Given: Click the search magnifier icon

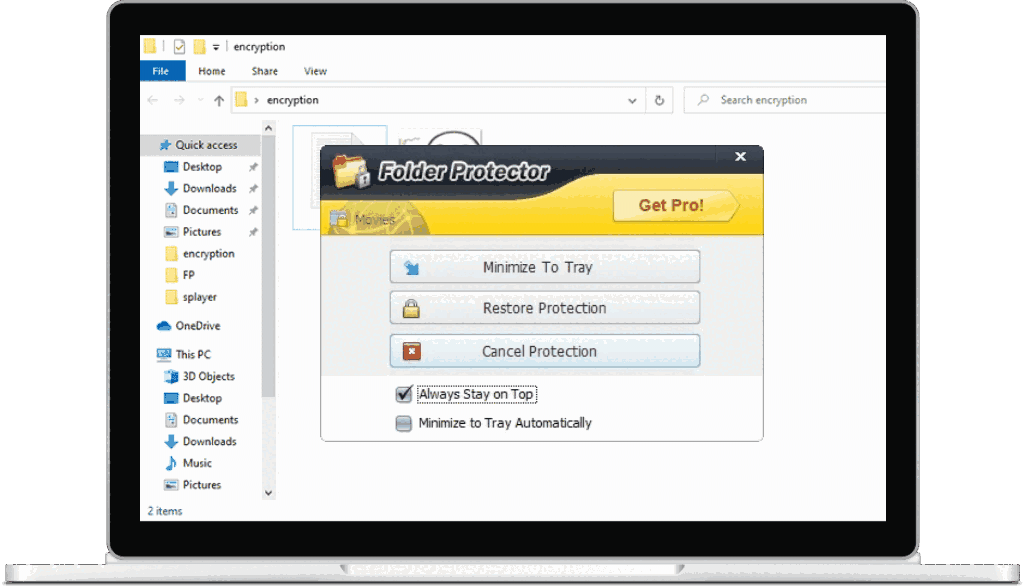Looking at the screenshot, I should pyautogui.click(x=703, y=100).
